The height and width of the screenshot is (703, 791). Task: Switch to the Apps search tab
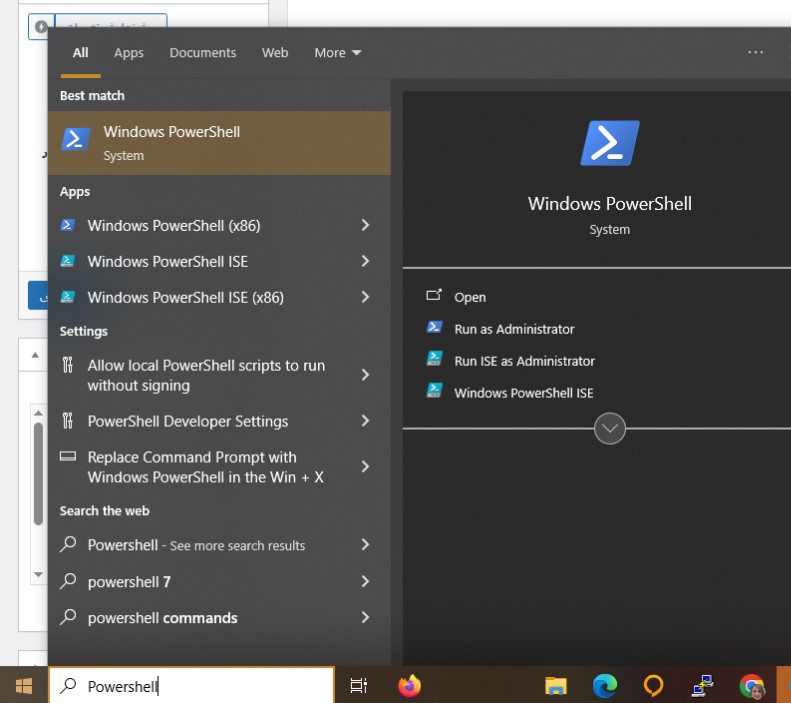(x=129, y=53)
